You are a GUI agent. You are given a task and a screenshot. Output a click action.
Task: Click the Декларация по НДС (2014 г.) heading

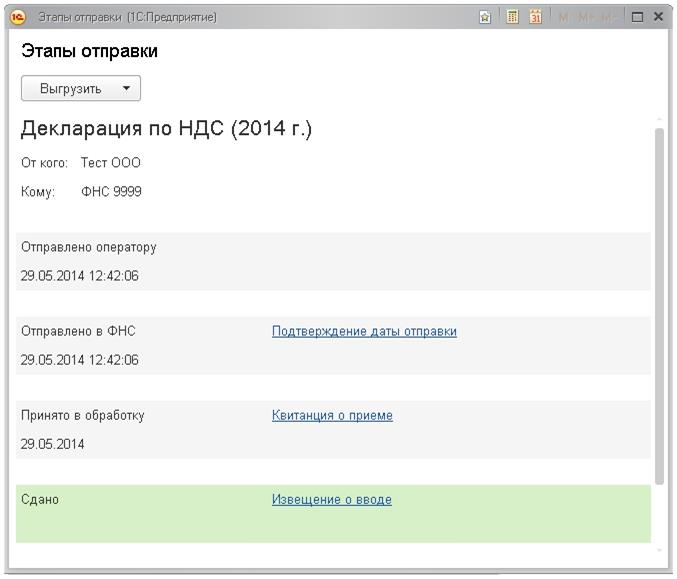click(167, 129)
